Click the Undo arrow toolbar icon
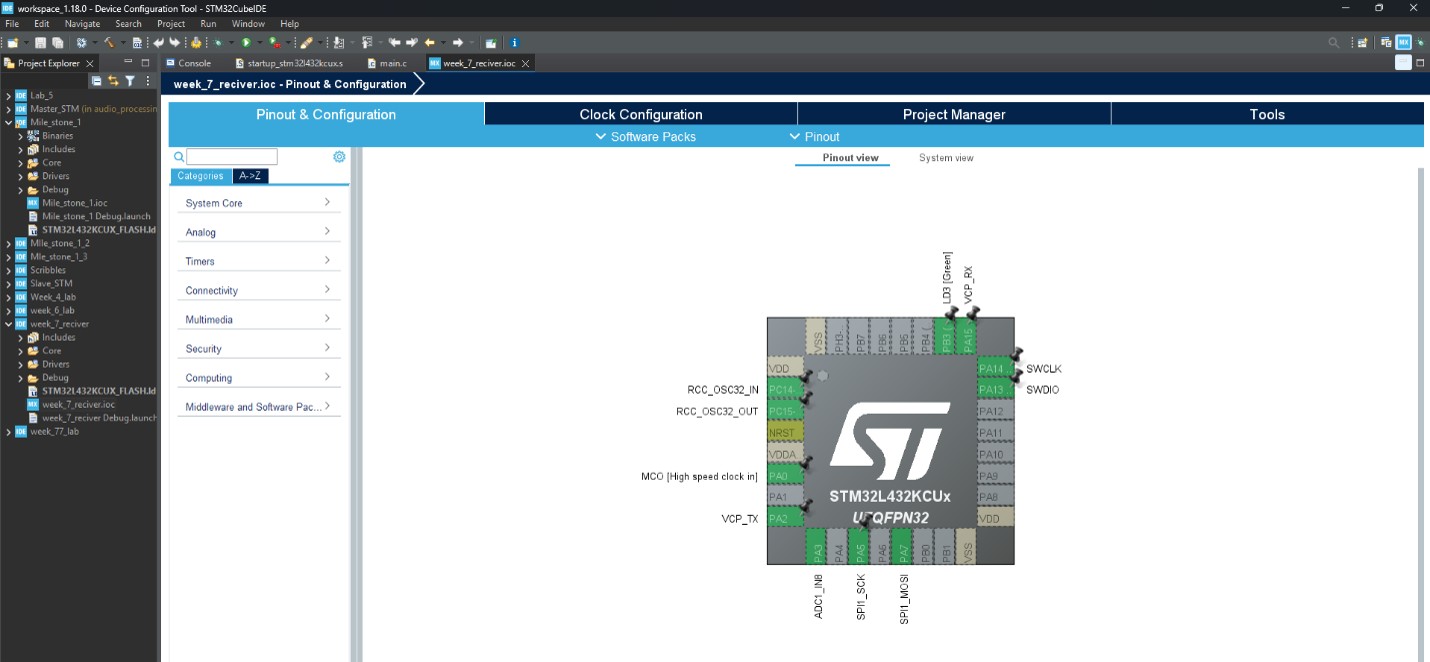Image resolution: width=1430 pixels, height=662 pixels. point(158,43)
